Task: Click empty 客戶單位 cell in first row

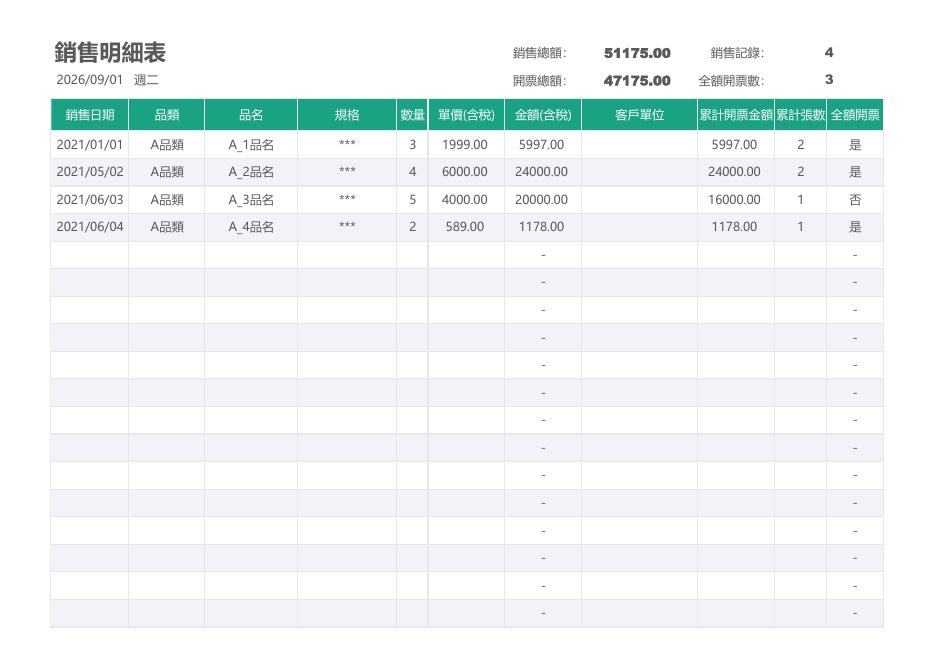Action: tap(639, 144)
